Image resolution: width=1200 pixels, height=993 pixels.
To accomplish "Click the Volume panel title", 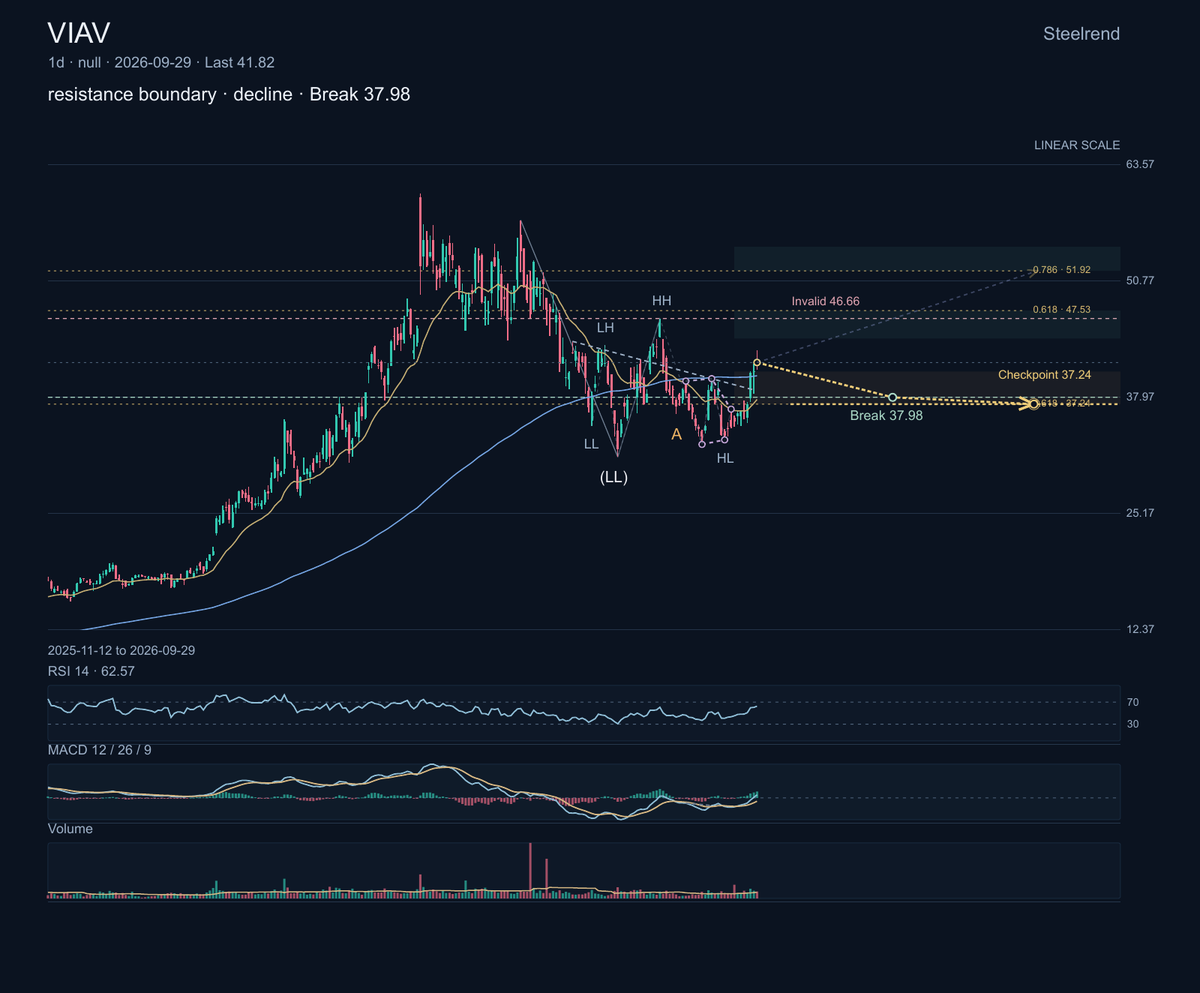I will [70, 829].
